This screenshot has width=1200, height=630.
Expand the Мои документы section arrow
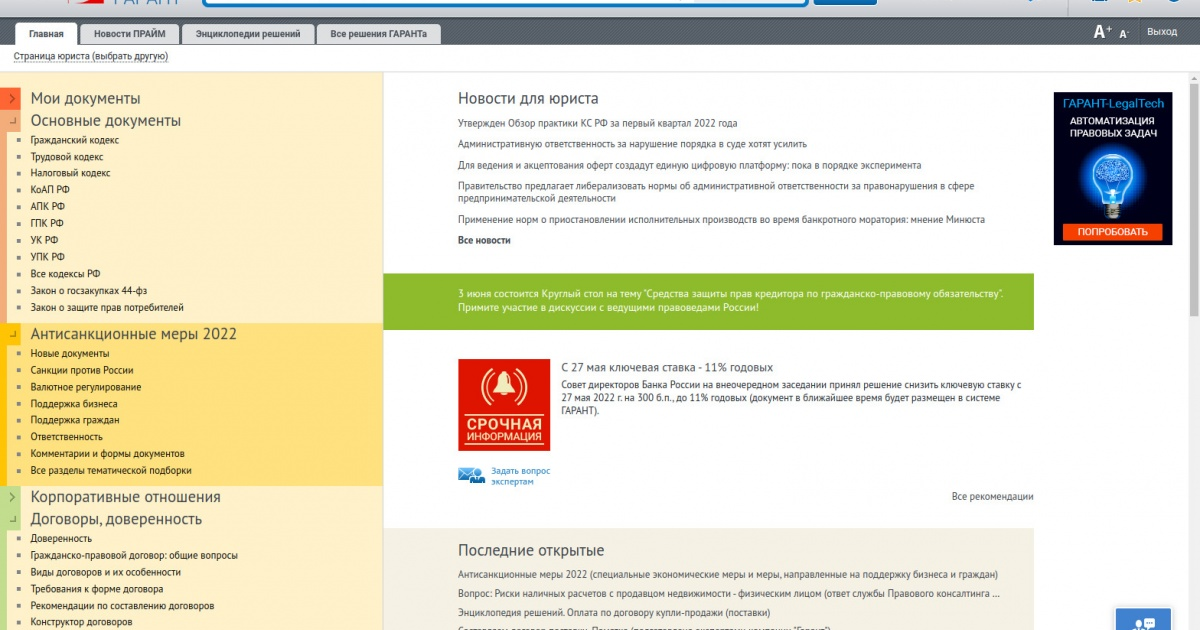coord(10,98)
